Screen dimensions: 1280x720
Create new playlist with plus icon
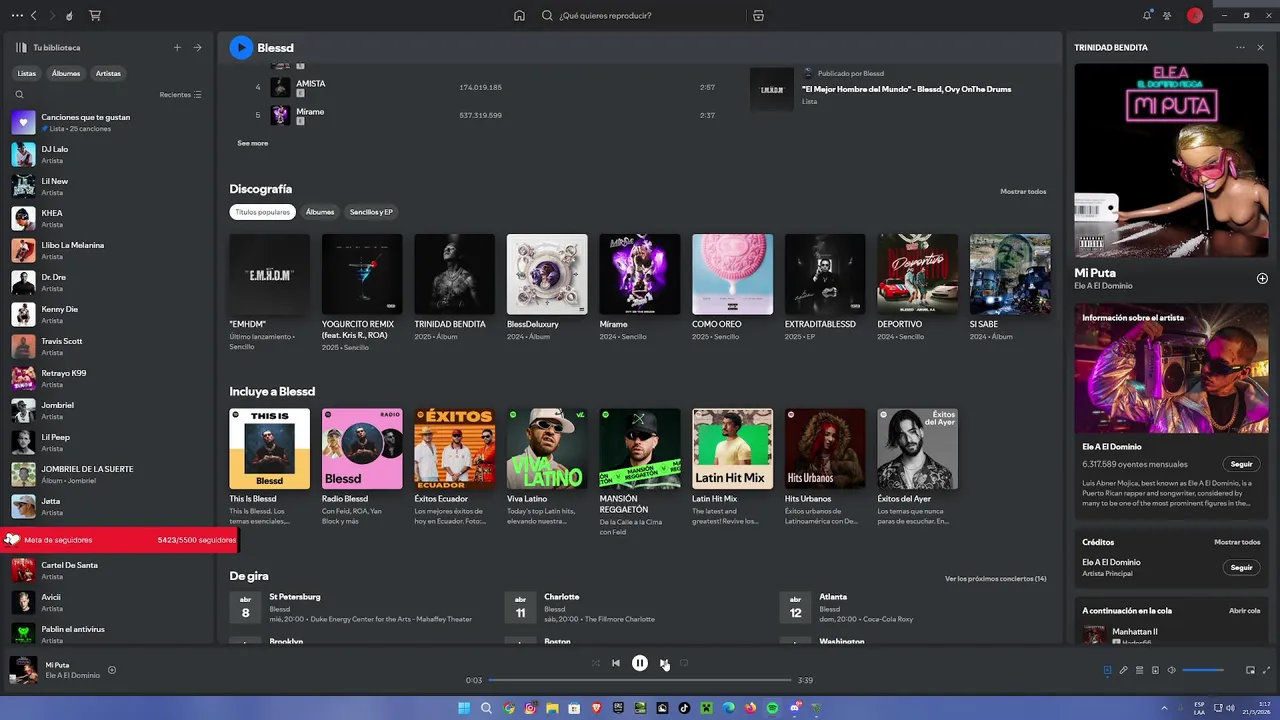coord(178,47)
